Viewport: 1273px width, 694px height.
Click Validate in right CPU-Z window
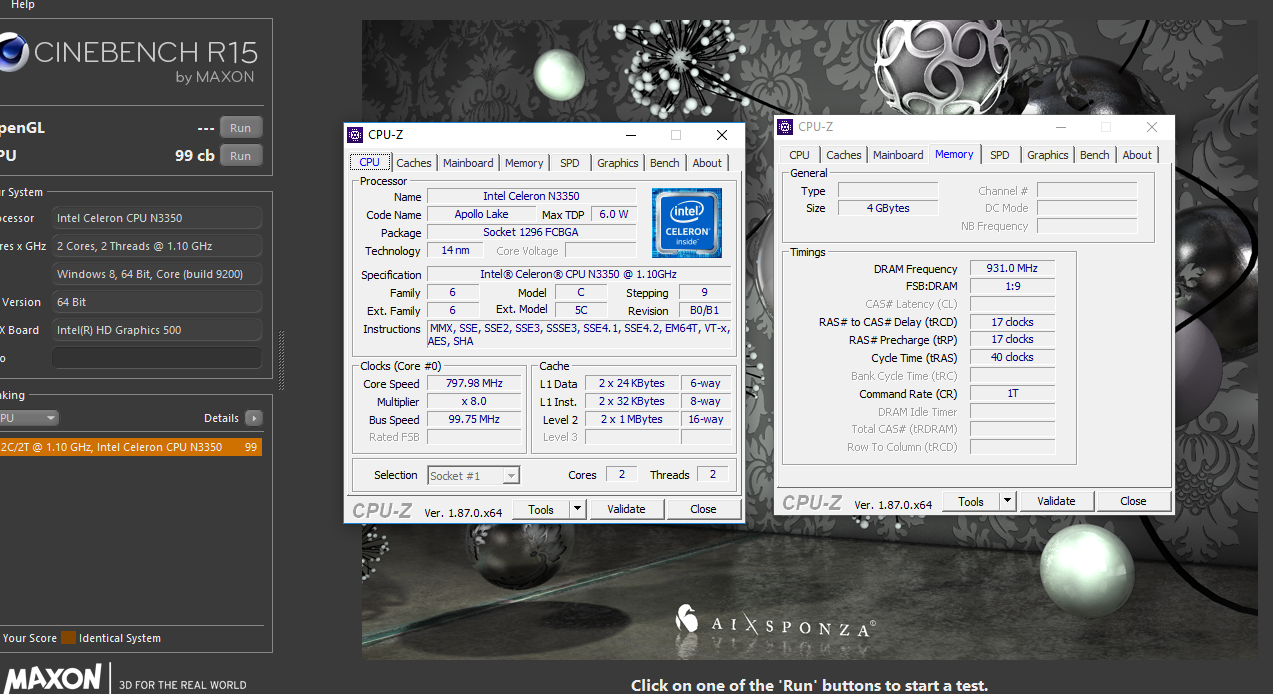pyautogui.click(x=1056, y=501)
